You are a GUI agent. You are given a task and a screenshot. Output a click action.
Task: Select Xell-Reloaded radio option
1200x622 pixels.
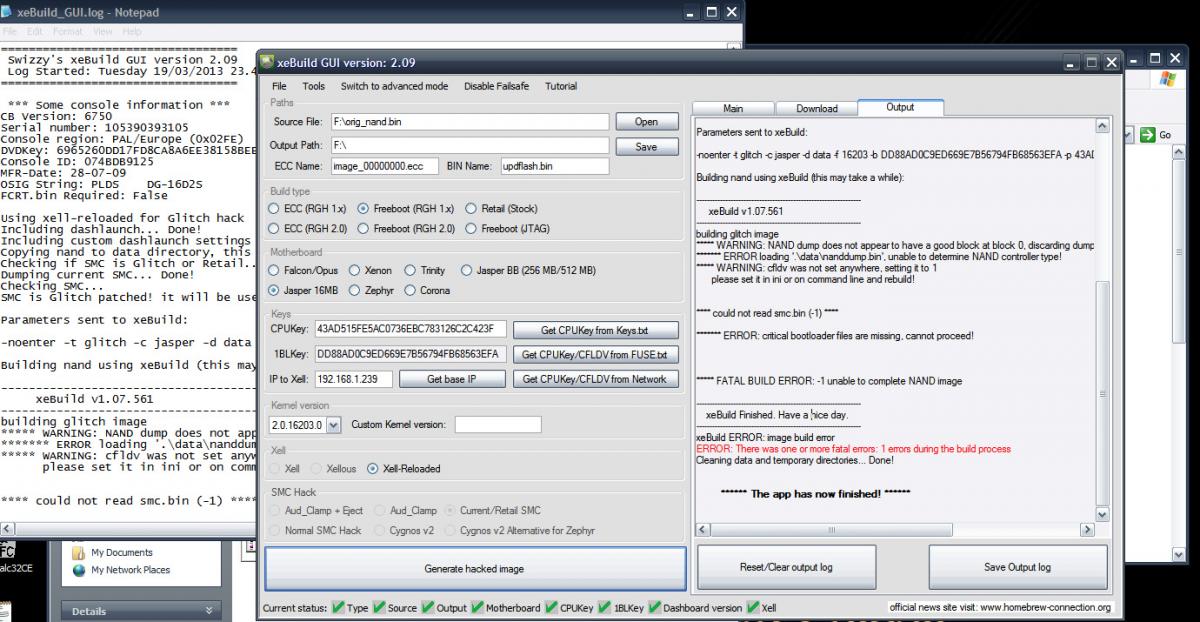click(x=373, y=468)
